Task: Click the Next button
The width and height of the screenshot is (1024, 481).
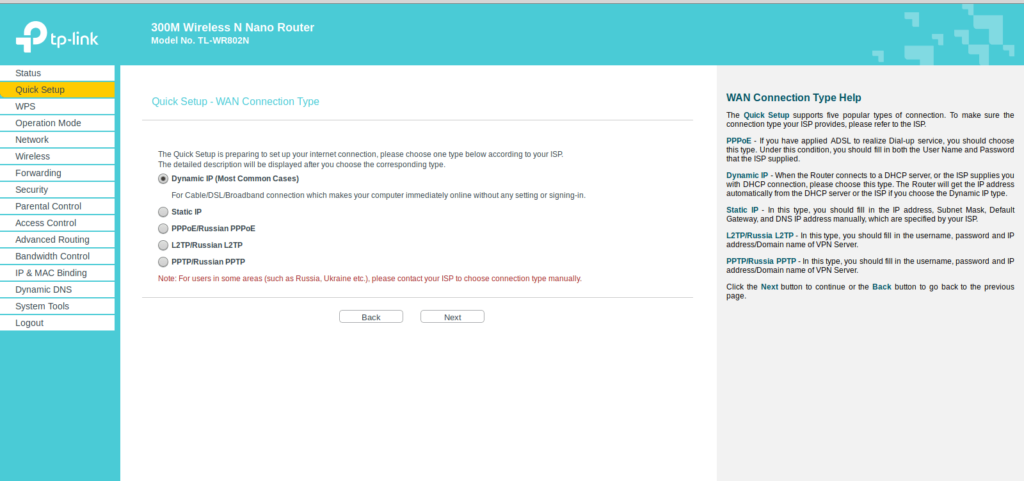Action: pyautogui.click(x=452, y=317)
